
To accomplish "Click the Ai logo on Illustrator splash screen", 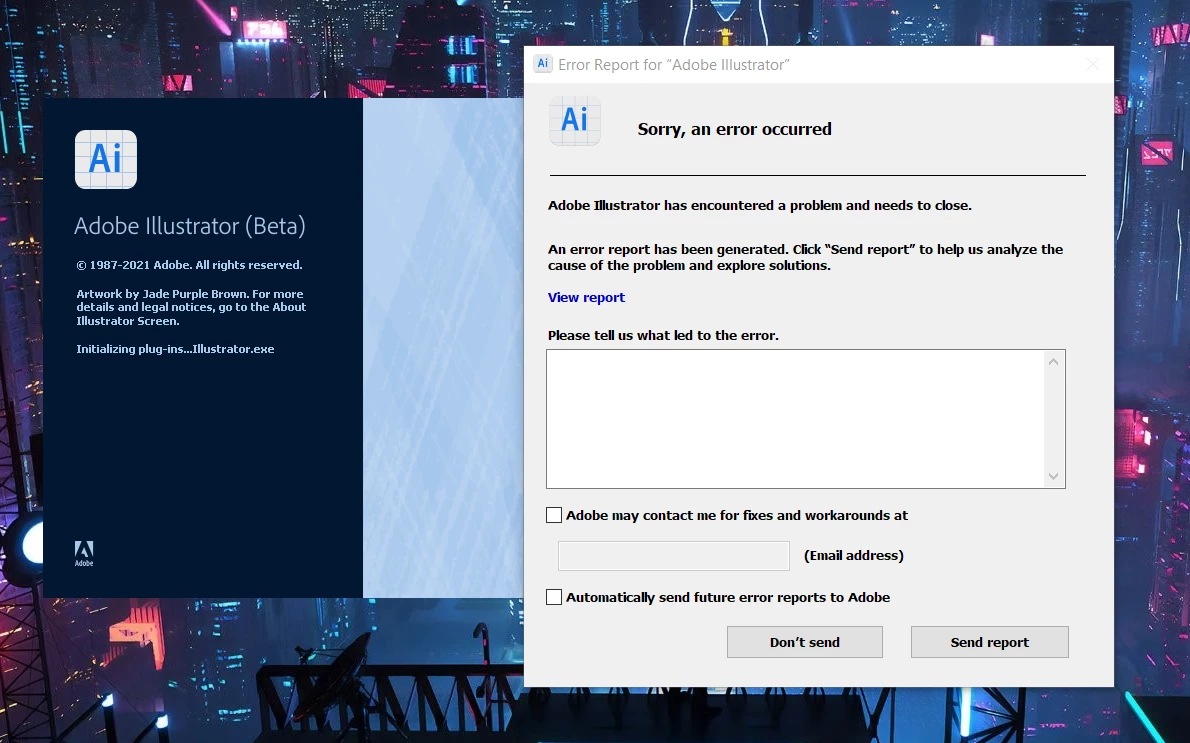I will pos(105,159).
